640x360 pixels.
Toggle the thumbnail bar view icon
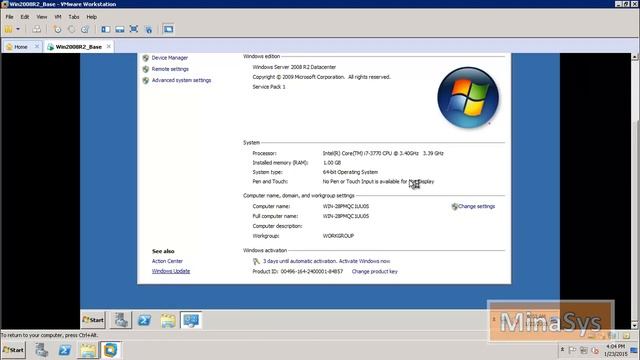click(x=120, y=29)
